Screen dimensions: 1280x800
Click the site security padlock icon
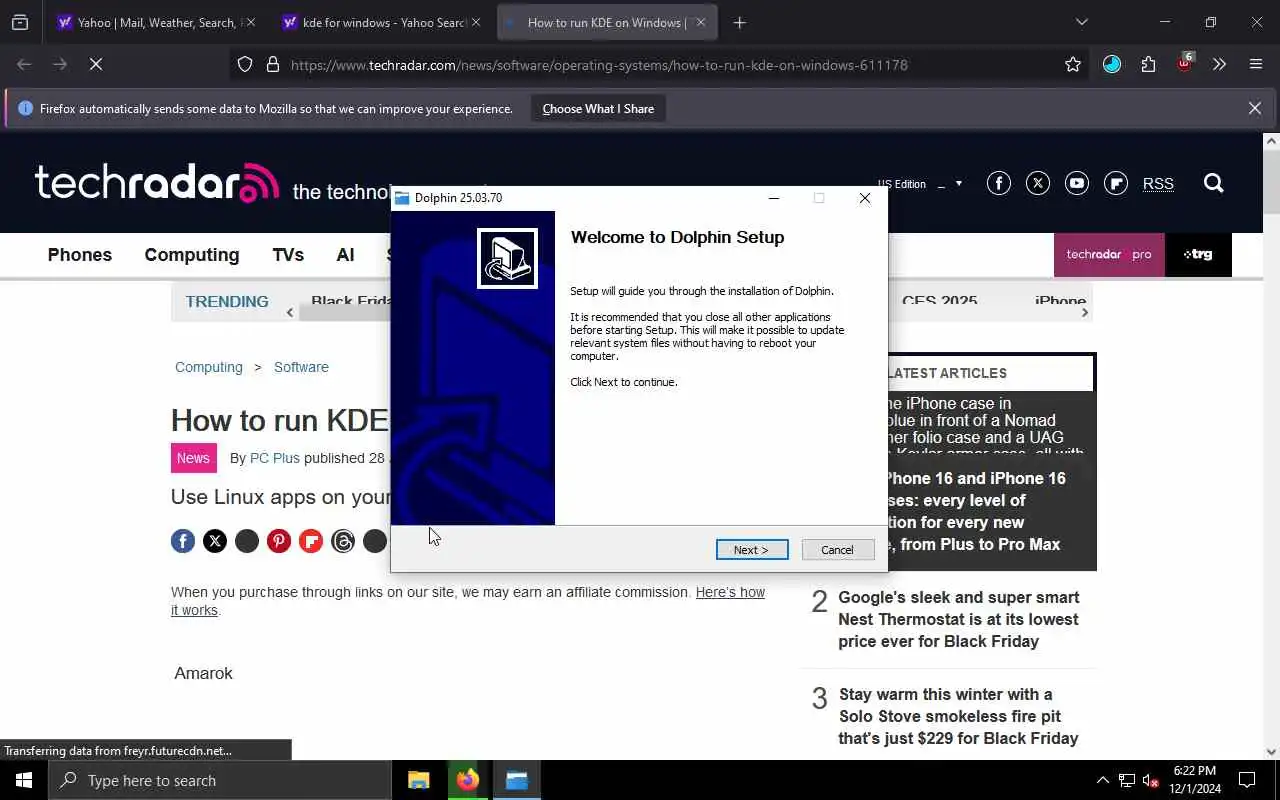[x=272, y=64]
